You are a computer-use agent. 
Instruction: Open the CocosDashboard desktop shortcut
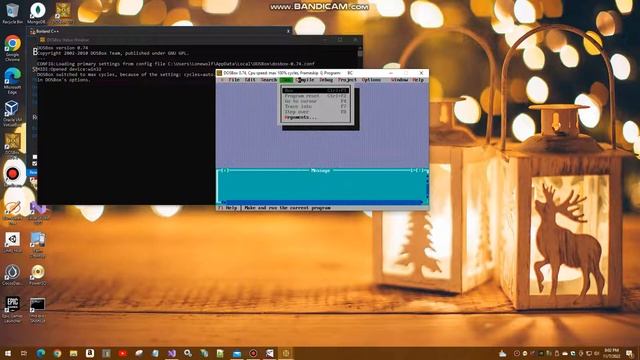[x=12, y=275]
